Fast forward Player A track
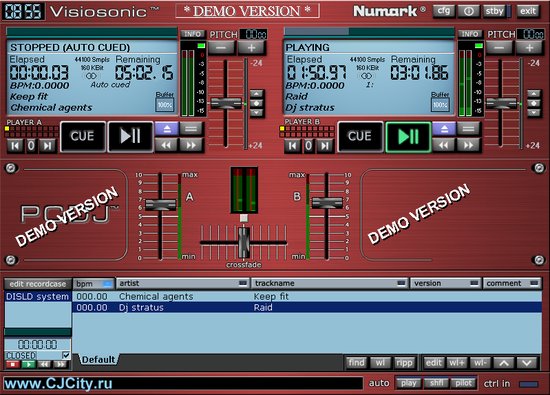Image resolution: width=550 pixels, height=395 pixels. point(191,145)
